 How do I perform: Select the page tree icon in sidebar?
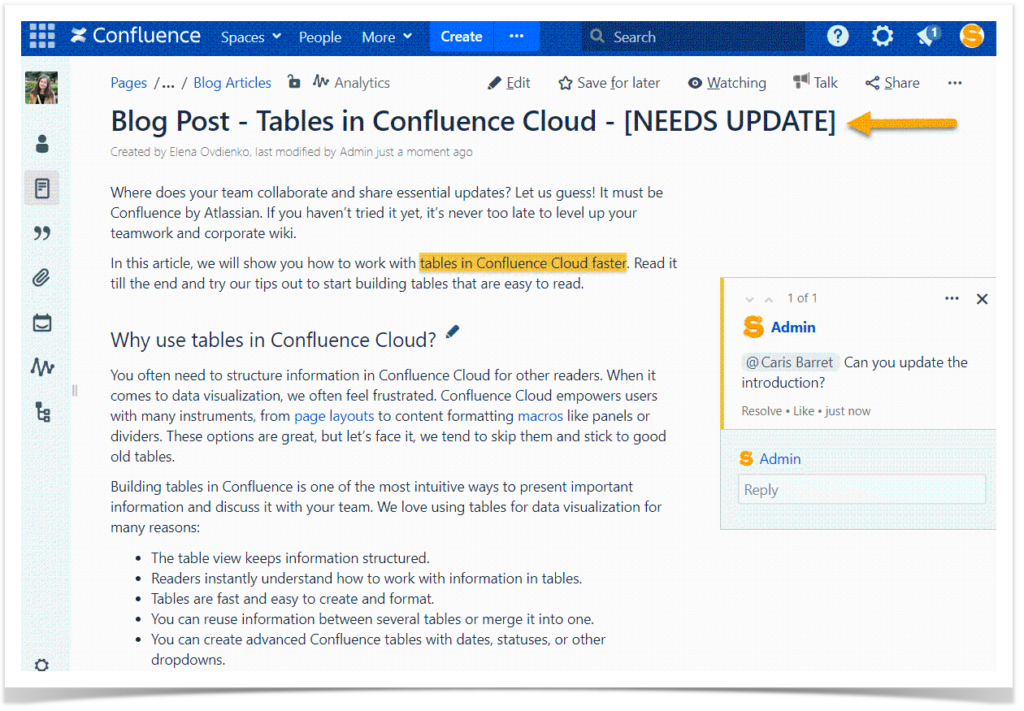coord(41,412)
